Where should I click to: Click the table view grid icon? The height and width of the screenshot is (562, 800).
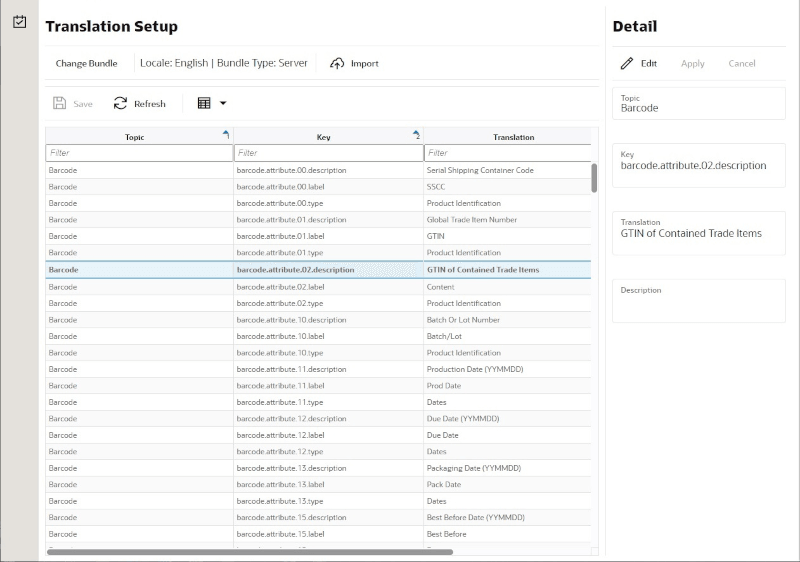click(204, 103)
